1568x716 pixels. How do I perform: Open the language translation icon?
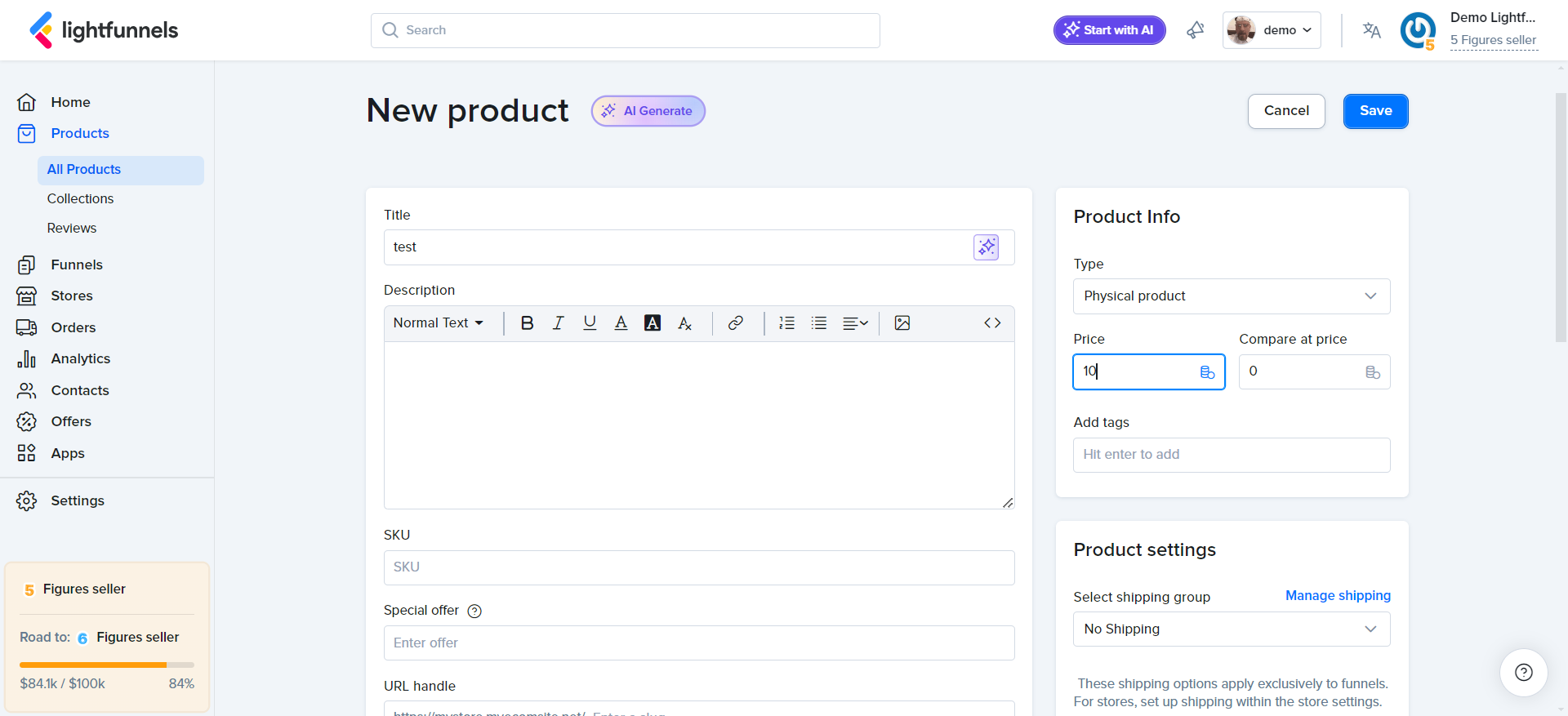click(x=1371, y=30)
